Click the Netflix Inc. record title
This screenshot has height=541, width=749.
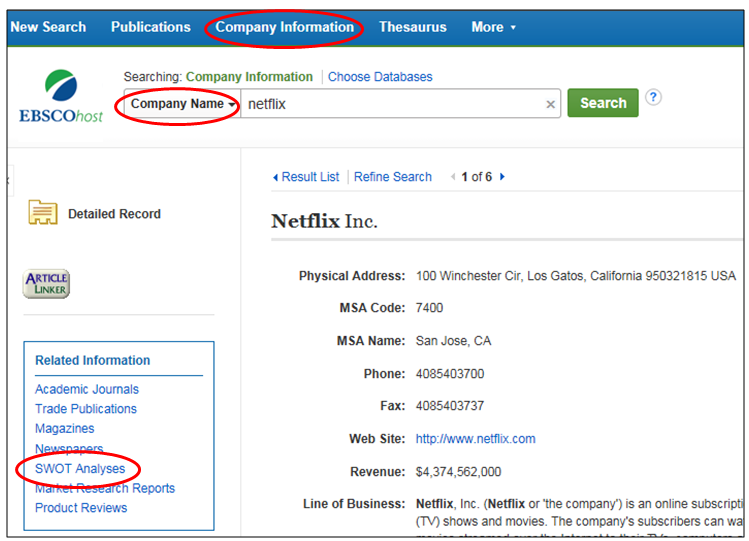point(324,221)
